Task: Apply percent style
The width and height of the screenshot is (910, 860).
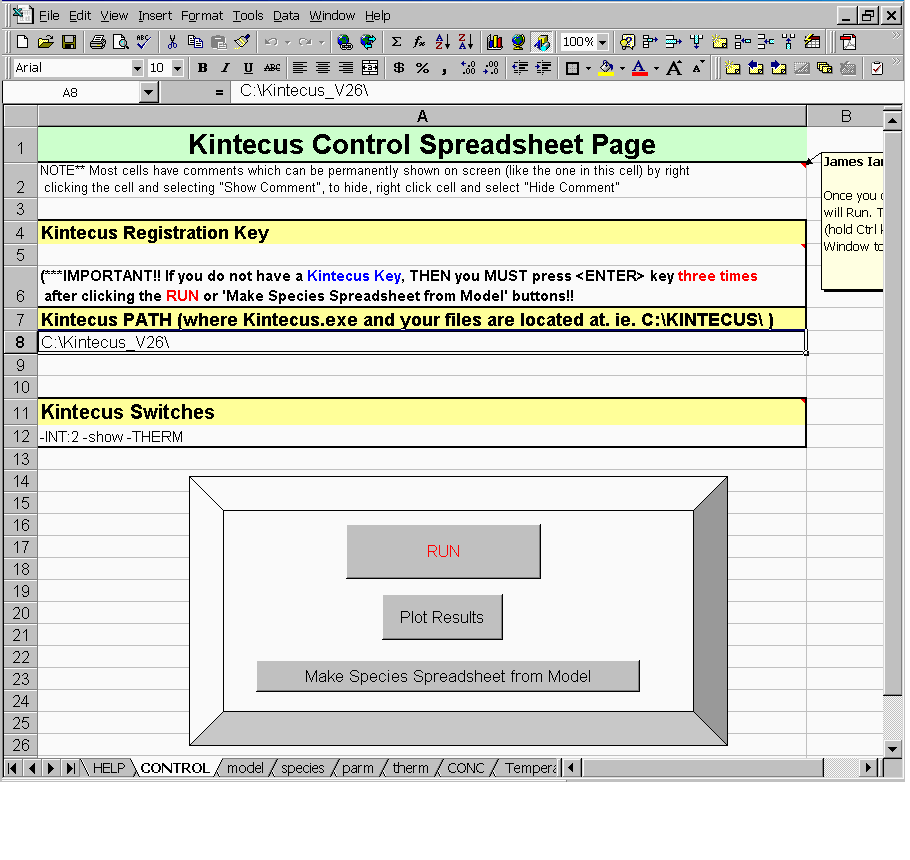Action: coord(422,68)
